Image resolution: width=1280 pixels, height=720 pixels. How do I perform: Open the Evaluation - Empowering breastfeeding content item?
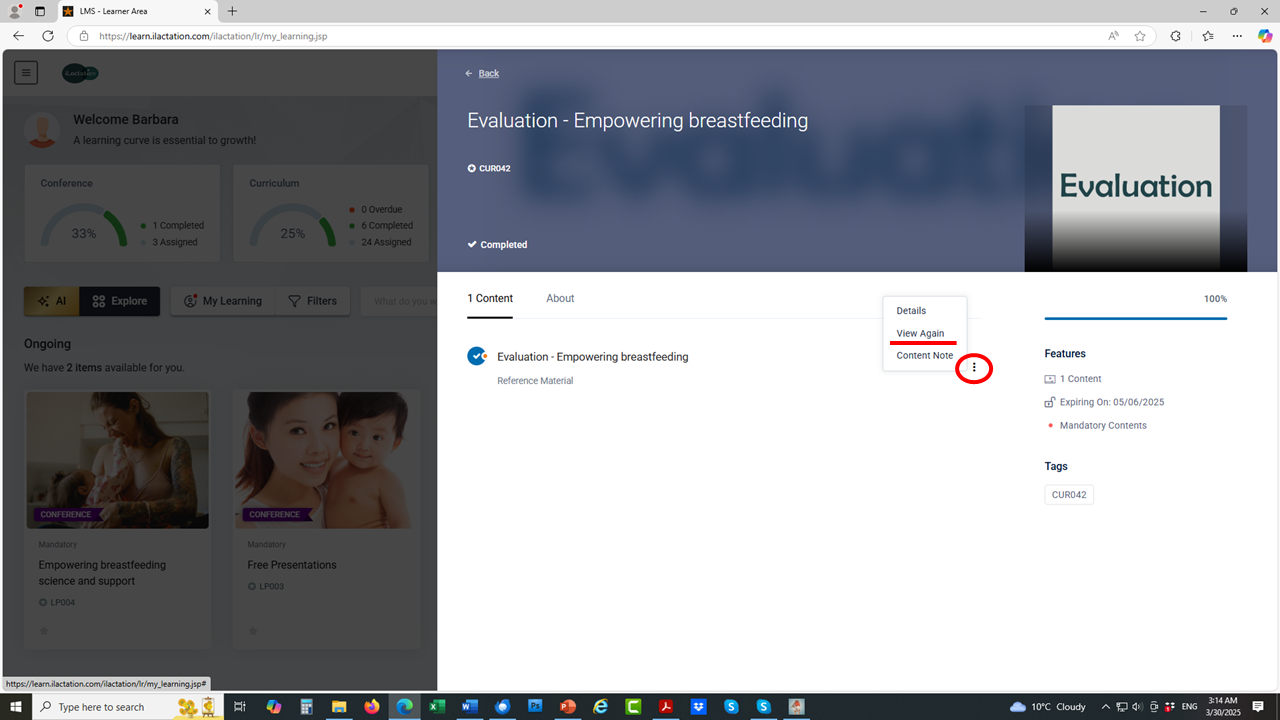pyautogui.click(x=593, y=357)
